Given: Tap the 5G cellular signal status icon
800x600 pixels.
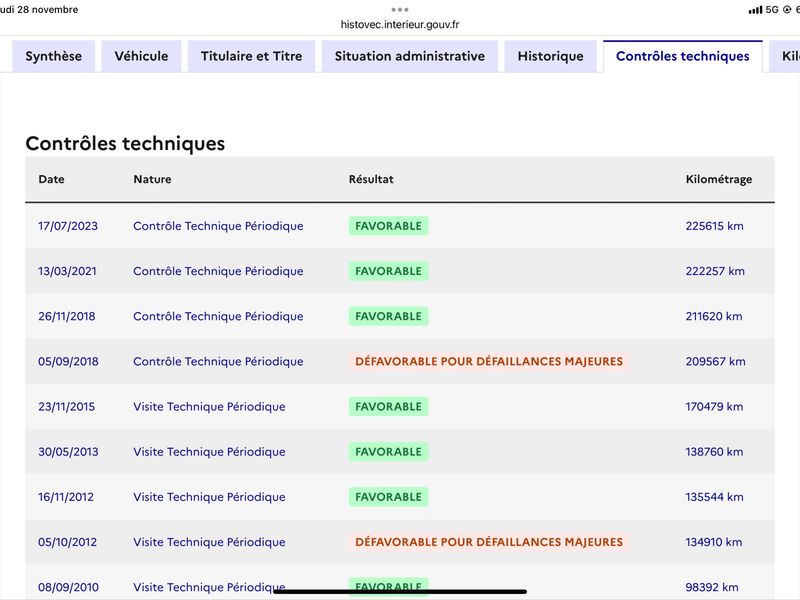Looking at the screenshot, I should point(763,10).
